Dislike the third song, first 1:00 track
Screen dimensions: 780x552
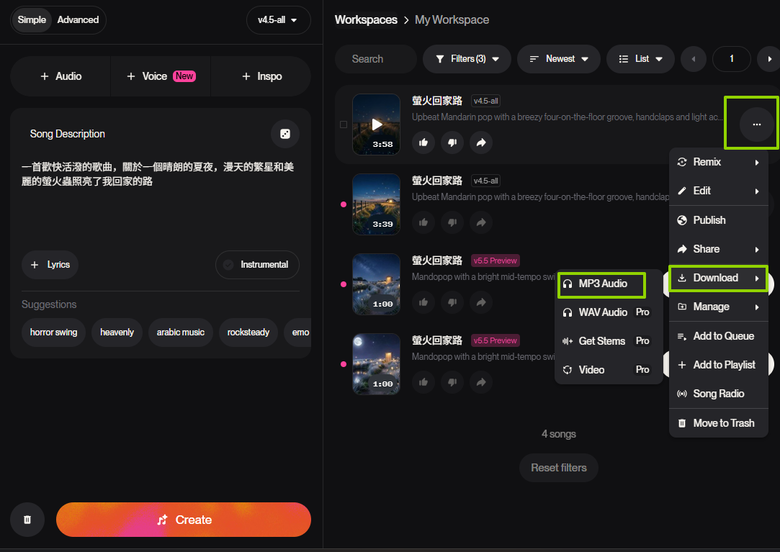pos(452,302)
